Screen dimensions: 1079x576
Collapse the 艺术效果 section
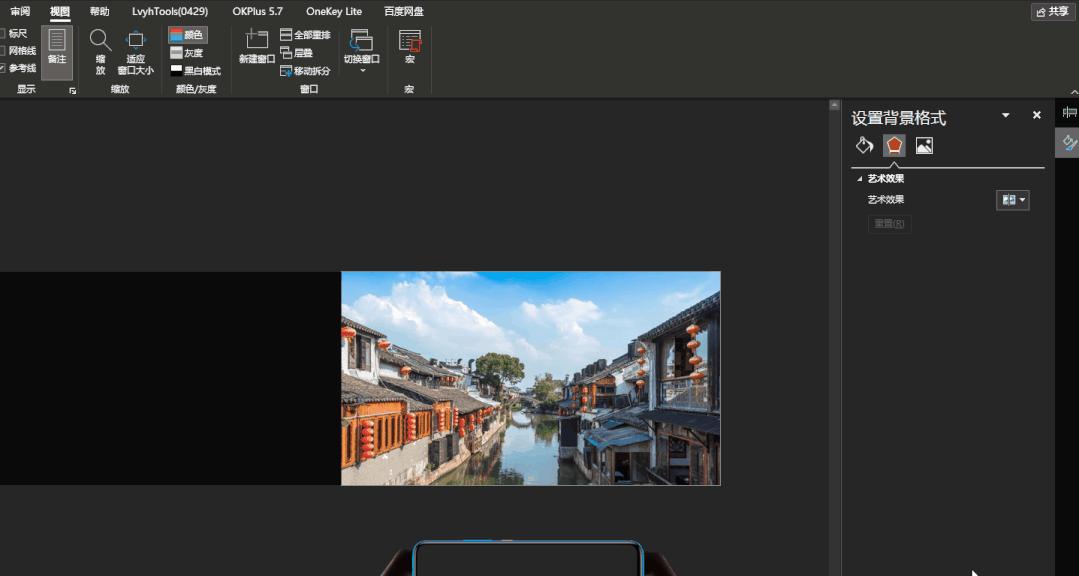(859, 178)
